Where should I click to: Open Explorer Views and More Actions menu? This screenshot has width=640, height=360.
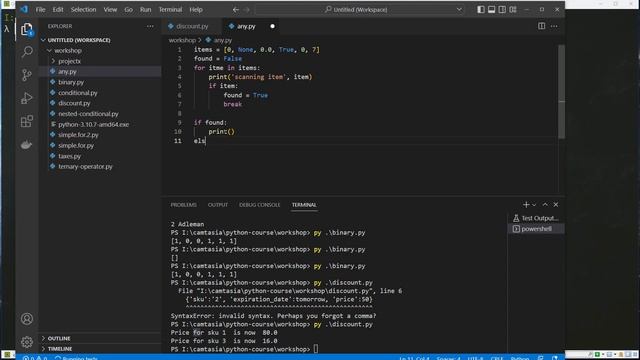pos(150,26)
